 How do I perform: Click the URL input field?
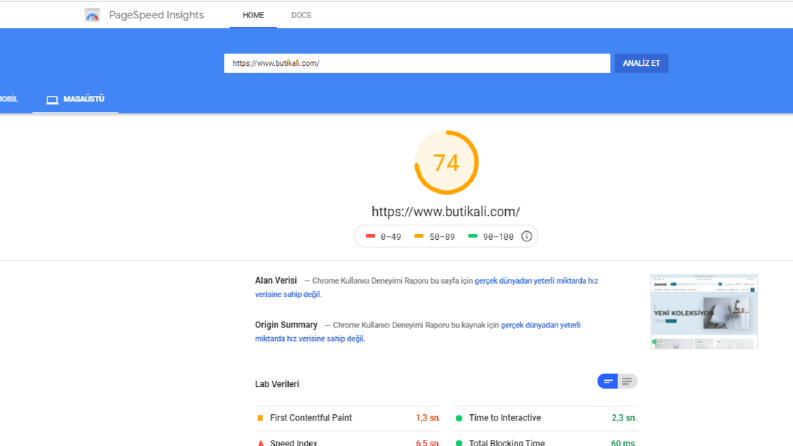(417, 63)
